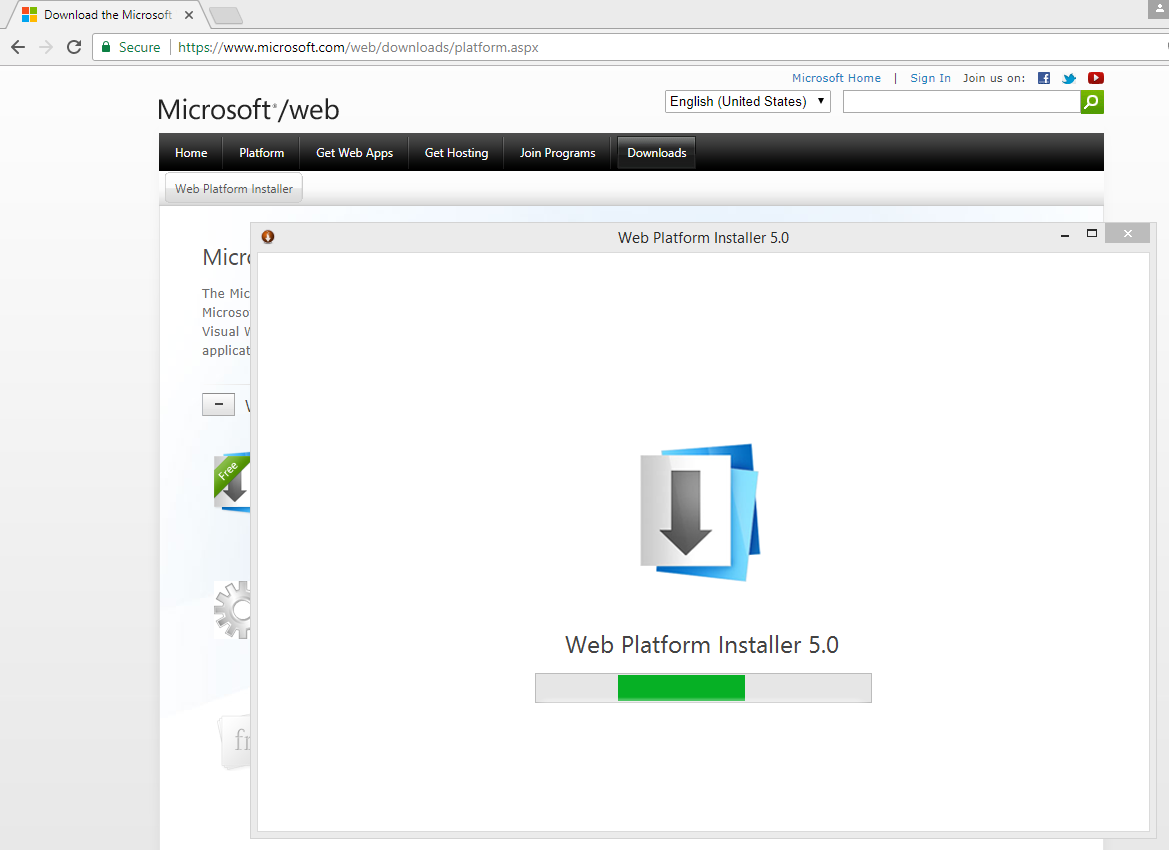
Task: Click the Web Platform Installer 5.0 splash text
Action: pyautogui.click(x=702, y=645)
